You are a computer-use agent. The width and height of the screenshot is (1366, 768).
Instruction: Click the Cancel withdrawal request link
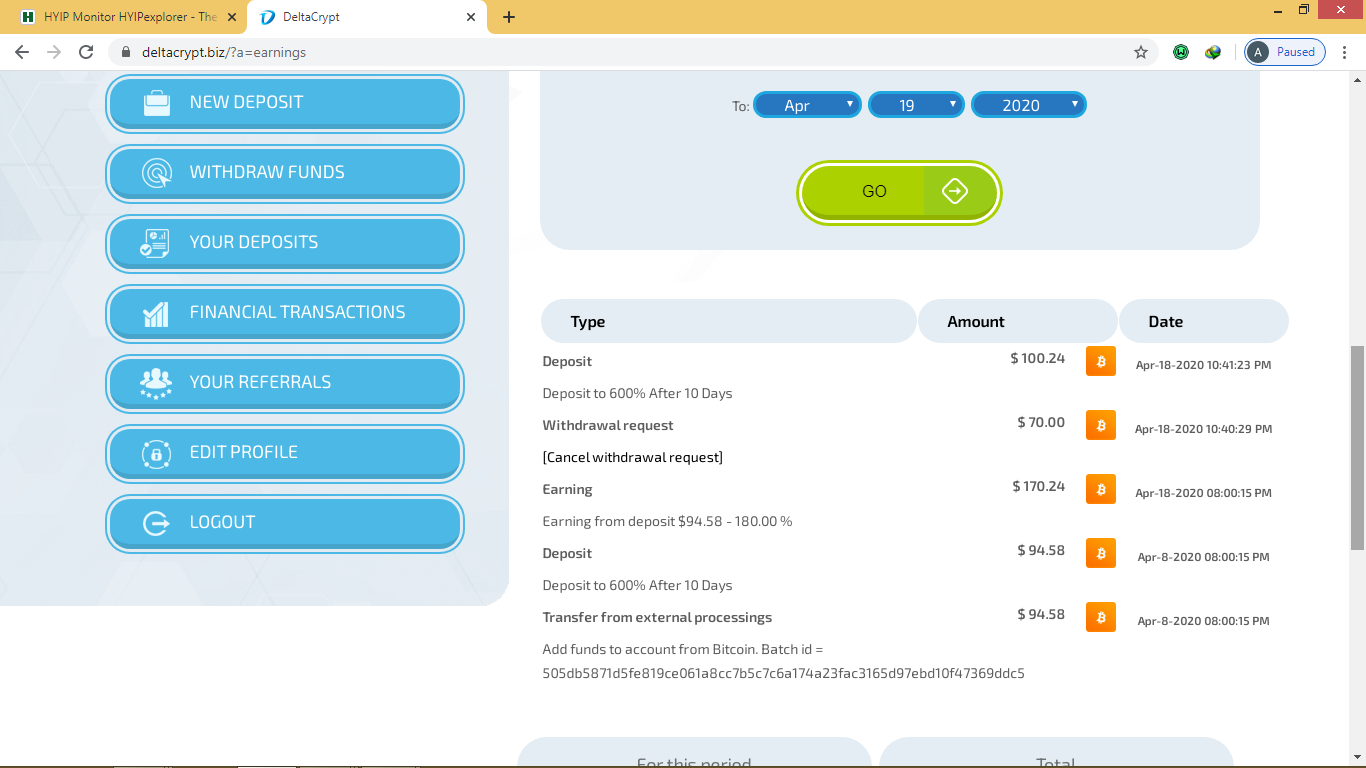(632, 457)
